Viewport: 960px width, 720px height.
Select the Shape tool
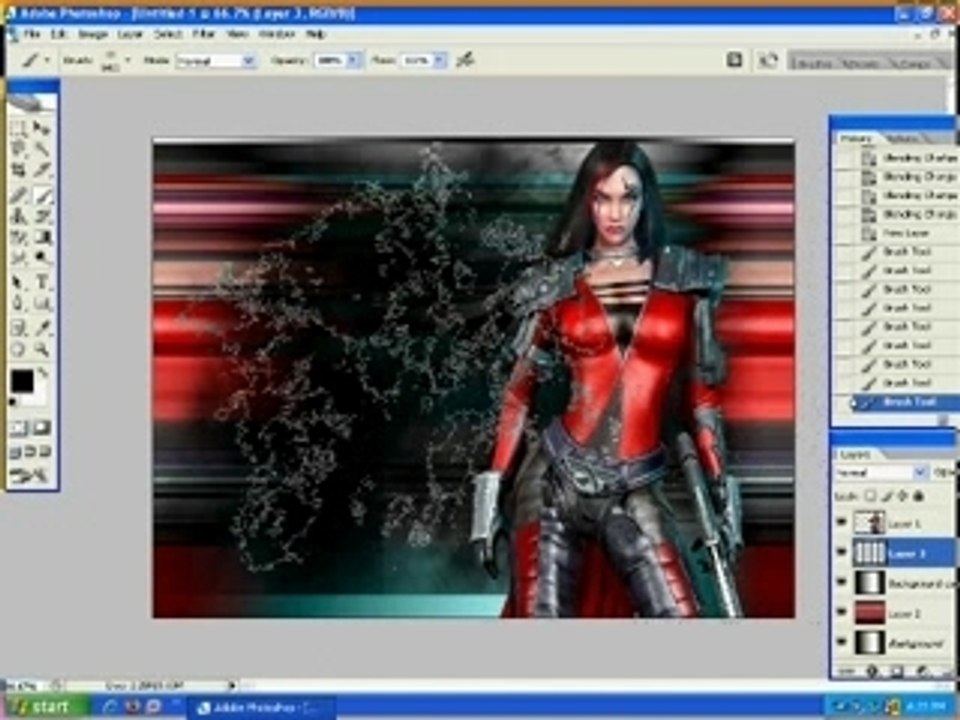pyautogui.click(x=42, y=303)
